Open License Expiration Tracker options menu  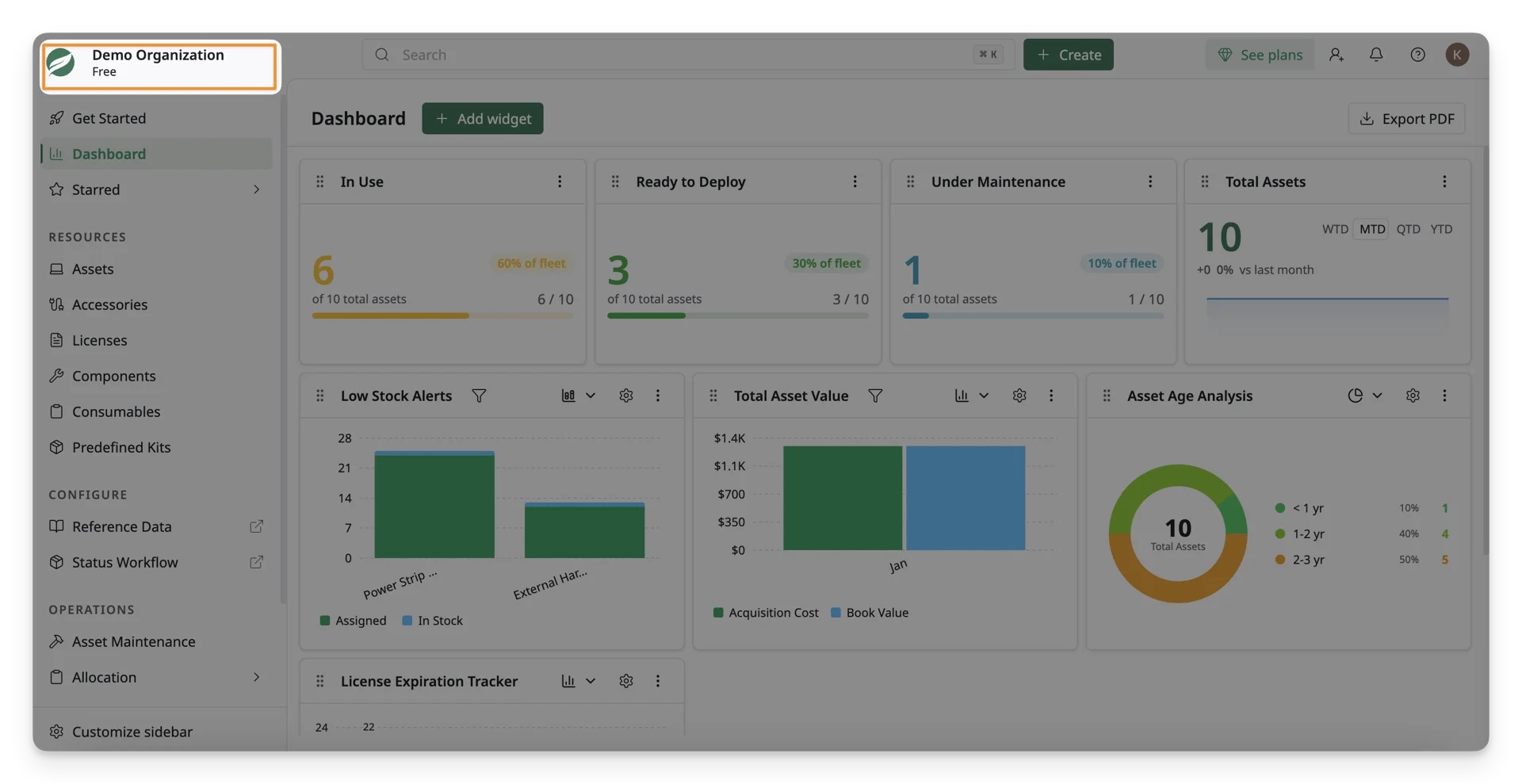[658, 681]
